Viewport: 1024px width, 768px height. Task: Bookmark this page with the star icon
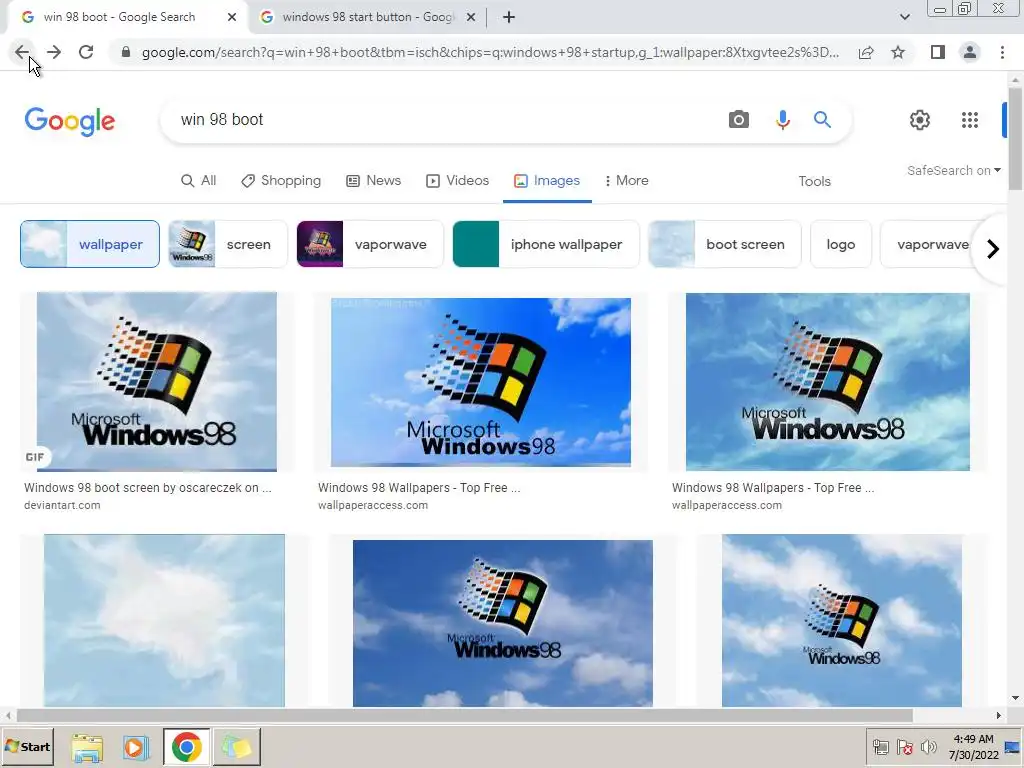(898, 52)
